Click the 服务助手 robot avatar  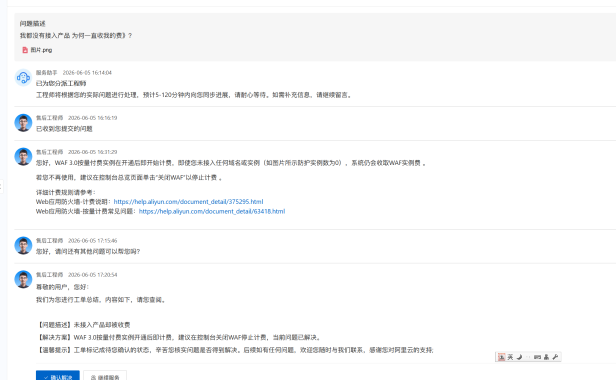[23, 77]
